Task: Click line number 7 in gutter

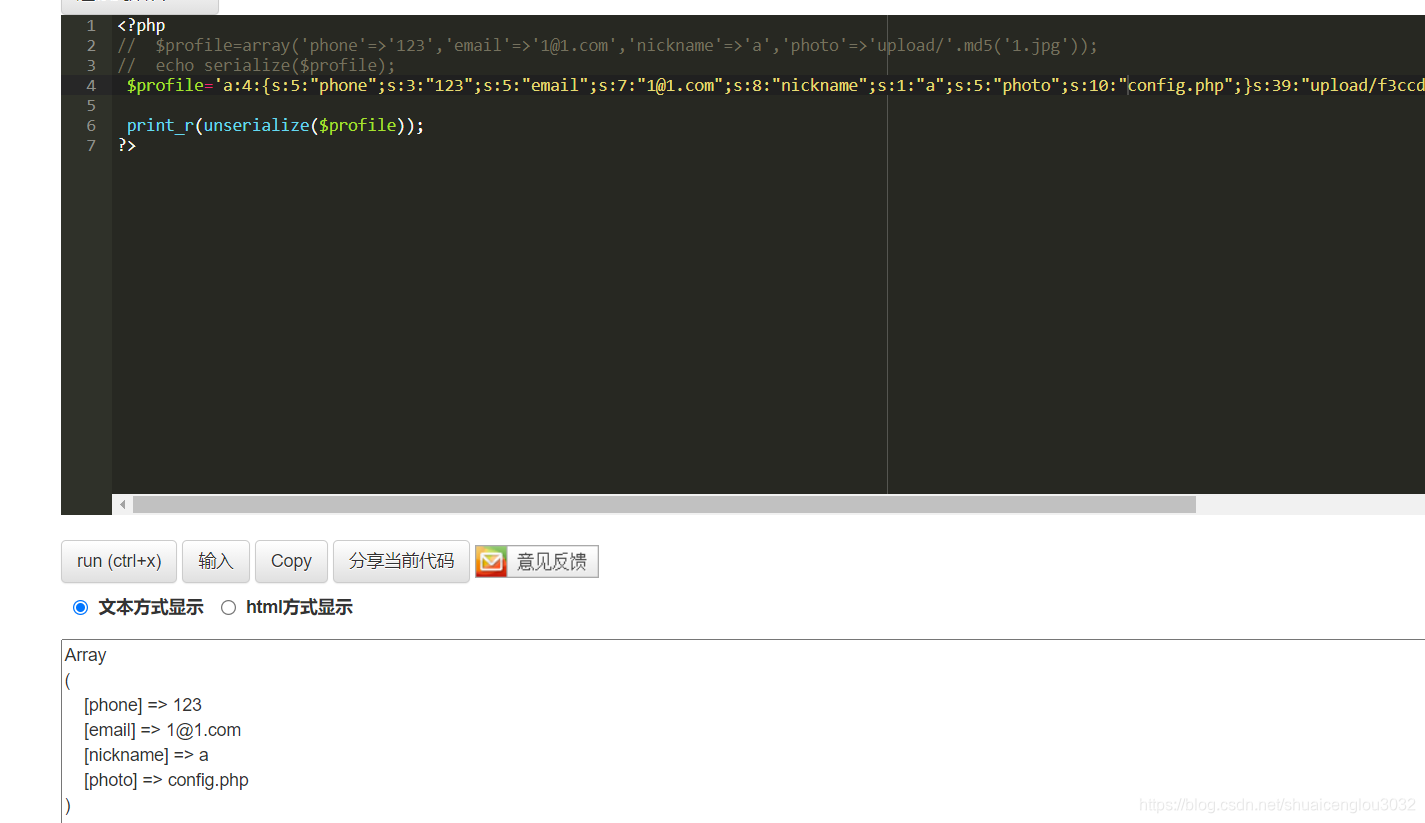Action: pos(91,145)
